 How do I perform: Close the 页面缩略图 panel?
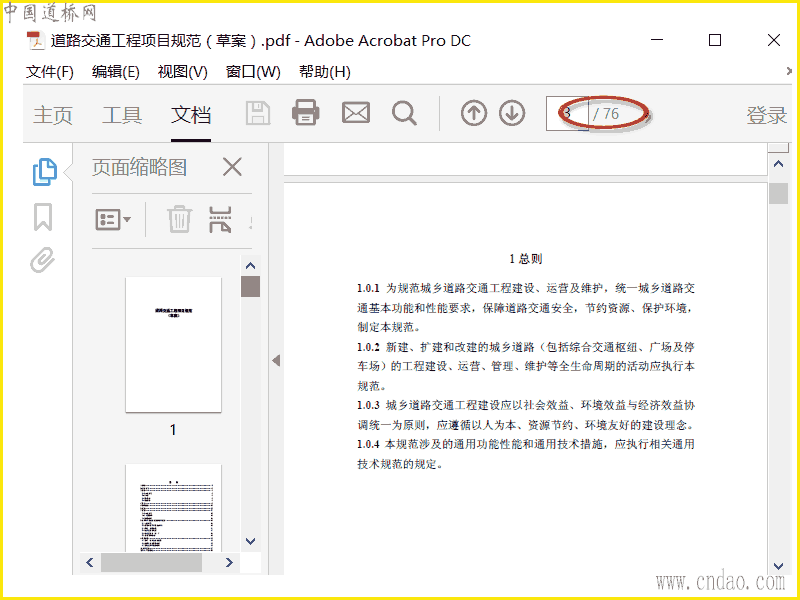coord(232,167)
